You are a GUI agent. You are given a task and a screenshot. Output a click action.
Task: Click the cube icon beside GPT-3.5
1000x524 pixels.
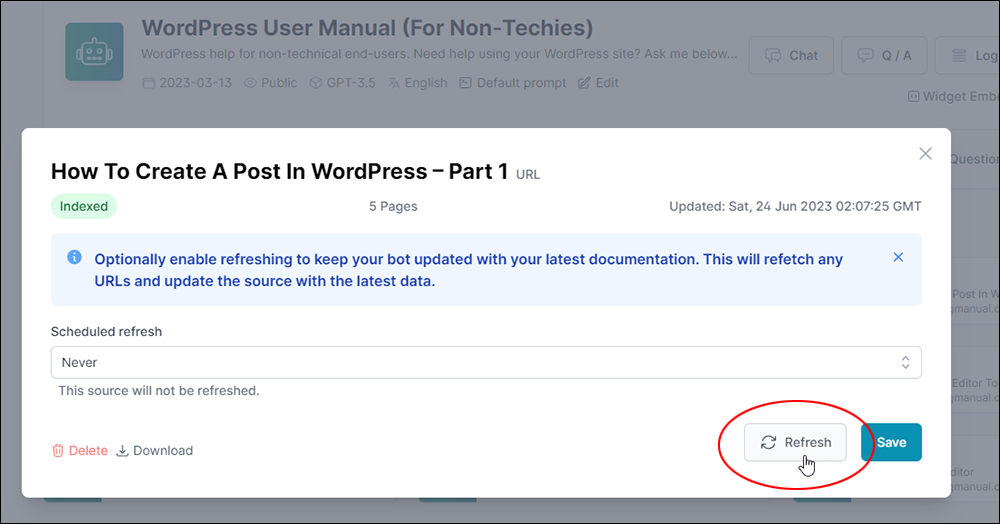315,83
